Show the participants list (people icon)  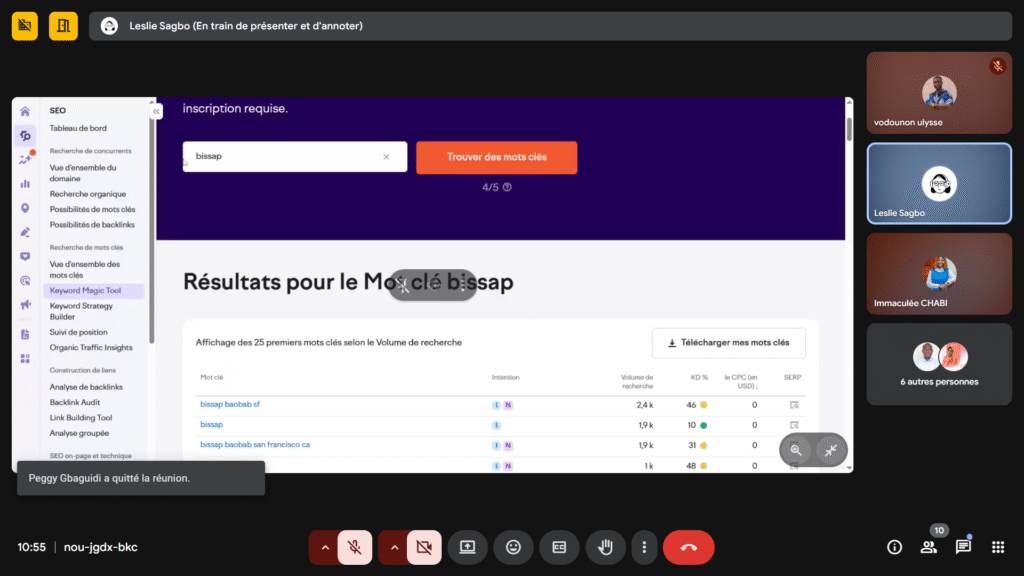point(929,547)
